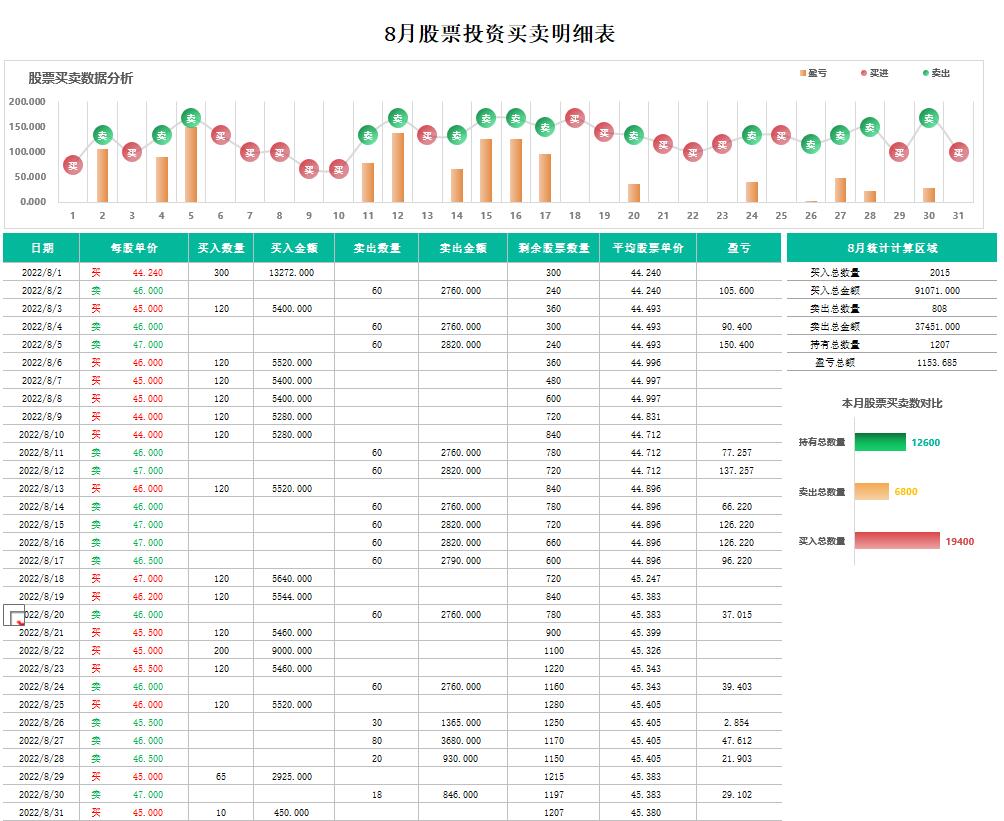This screenshot has height=821, width=1004.
Task: Click the red 买 marker above day 18
Action: point(574,118)
